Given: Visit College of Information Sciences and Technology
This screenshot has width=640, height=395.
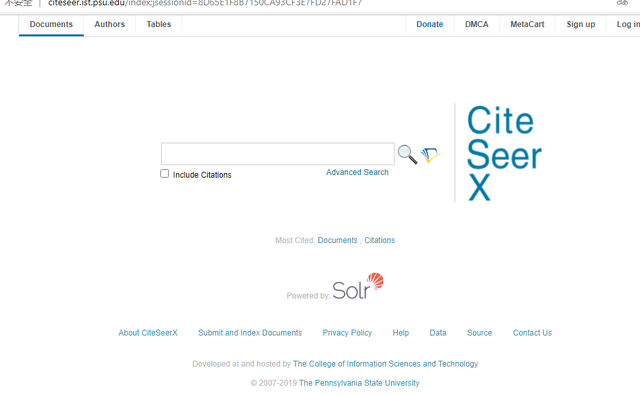Looking at the screenshot, I should pos(385,364).
